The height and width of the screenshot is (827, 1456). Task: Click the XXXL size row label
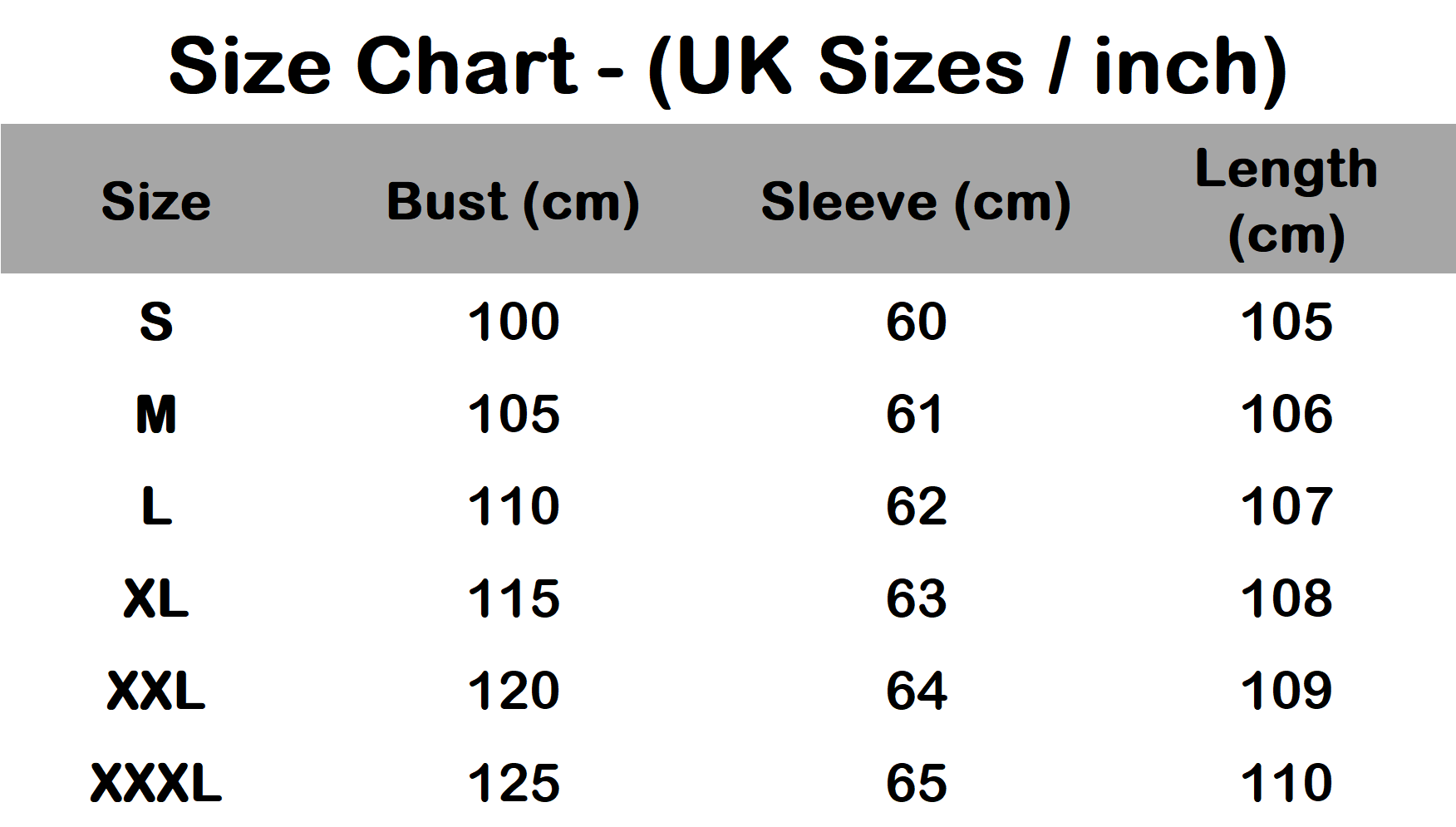156,783
